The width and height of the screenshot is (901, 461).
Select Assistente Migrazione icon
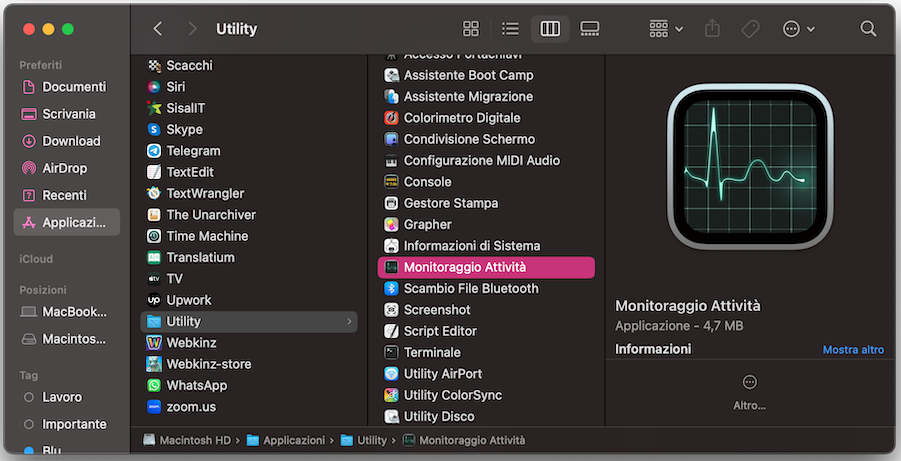pos(391,97)
